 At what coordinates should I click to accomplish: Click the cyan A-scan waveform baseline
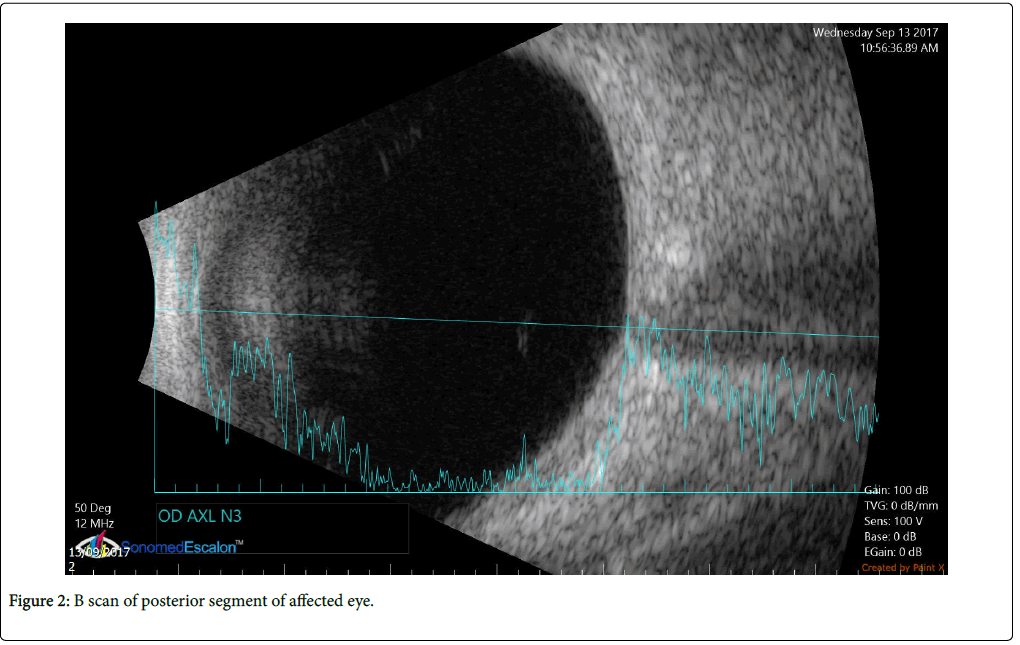[500, 492]
